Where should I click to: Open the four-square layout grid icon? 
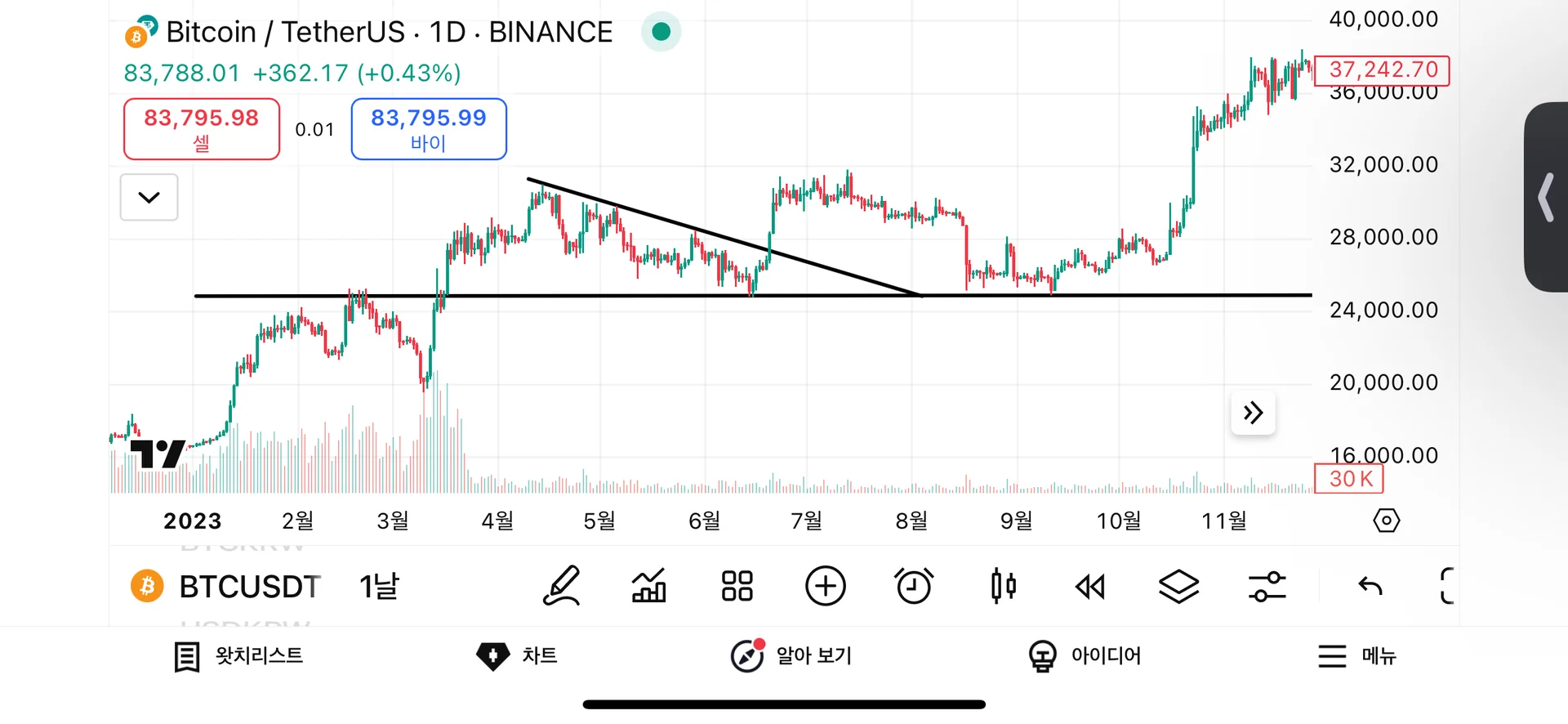tap(737, 586)
